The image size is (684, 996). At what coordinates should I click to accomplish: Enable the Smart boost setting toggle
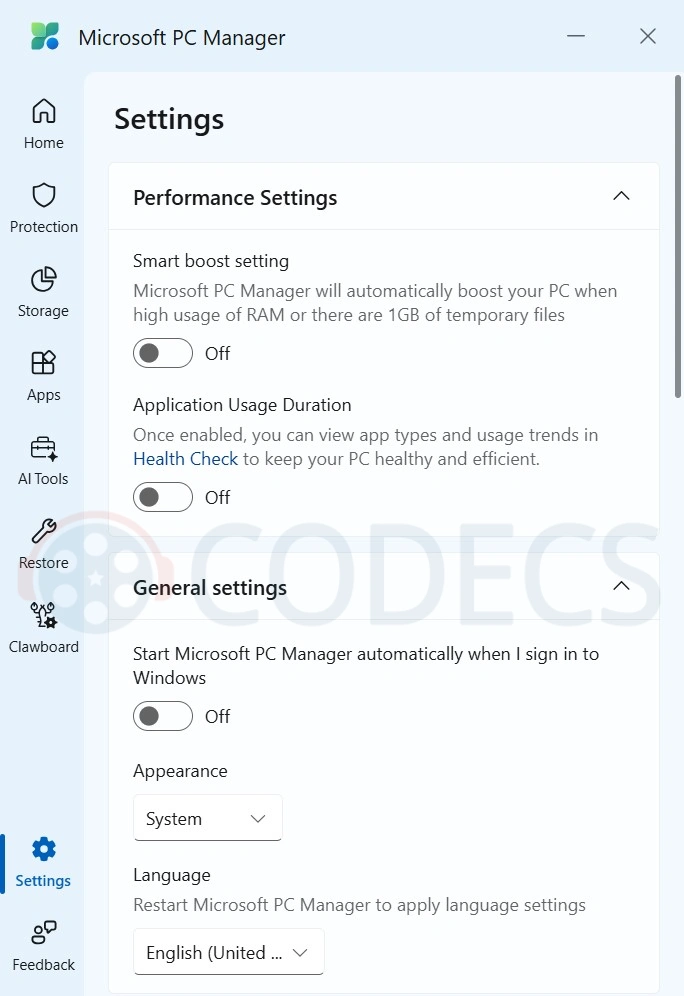click(x=163, y=353)
